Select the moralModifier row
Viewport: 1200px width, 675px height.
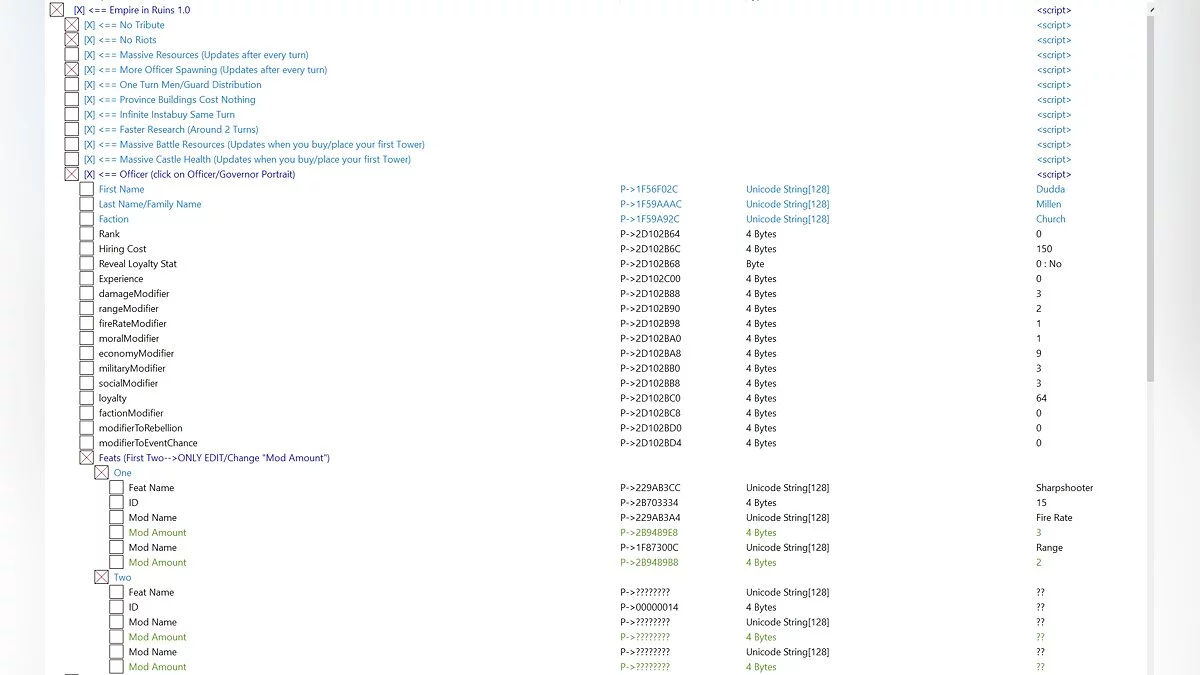129,338
